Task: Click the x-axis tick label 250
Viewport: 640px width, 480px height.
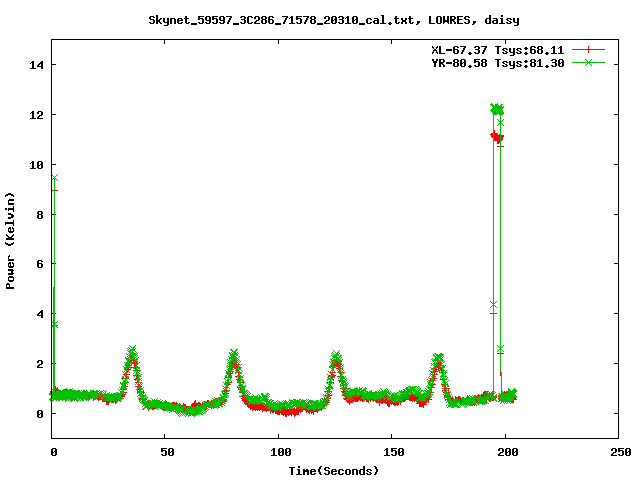Action: pos(621,452)
